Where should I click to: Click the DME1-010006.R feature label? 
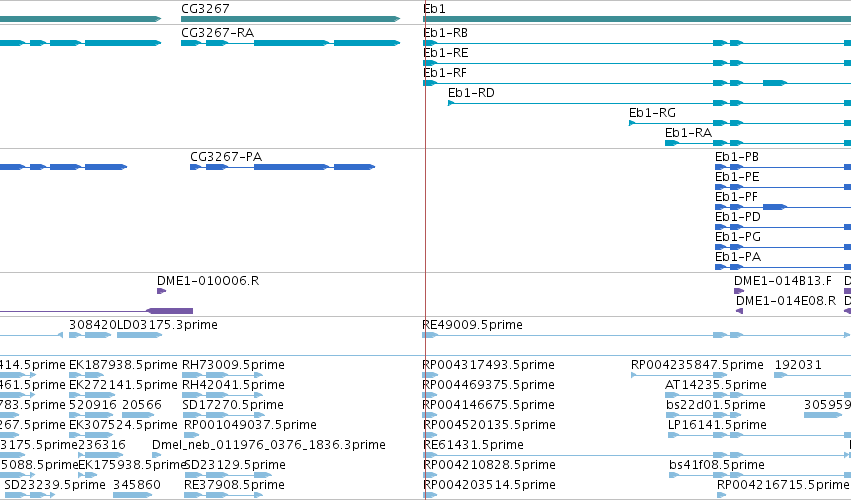pos(208,281)
